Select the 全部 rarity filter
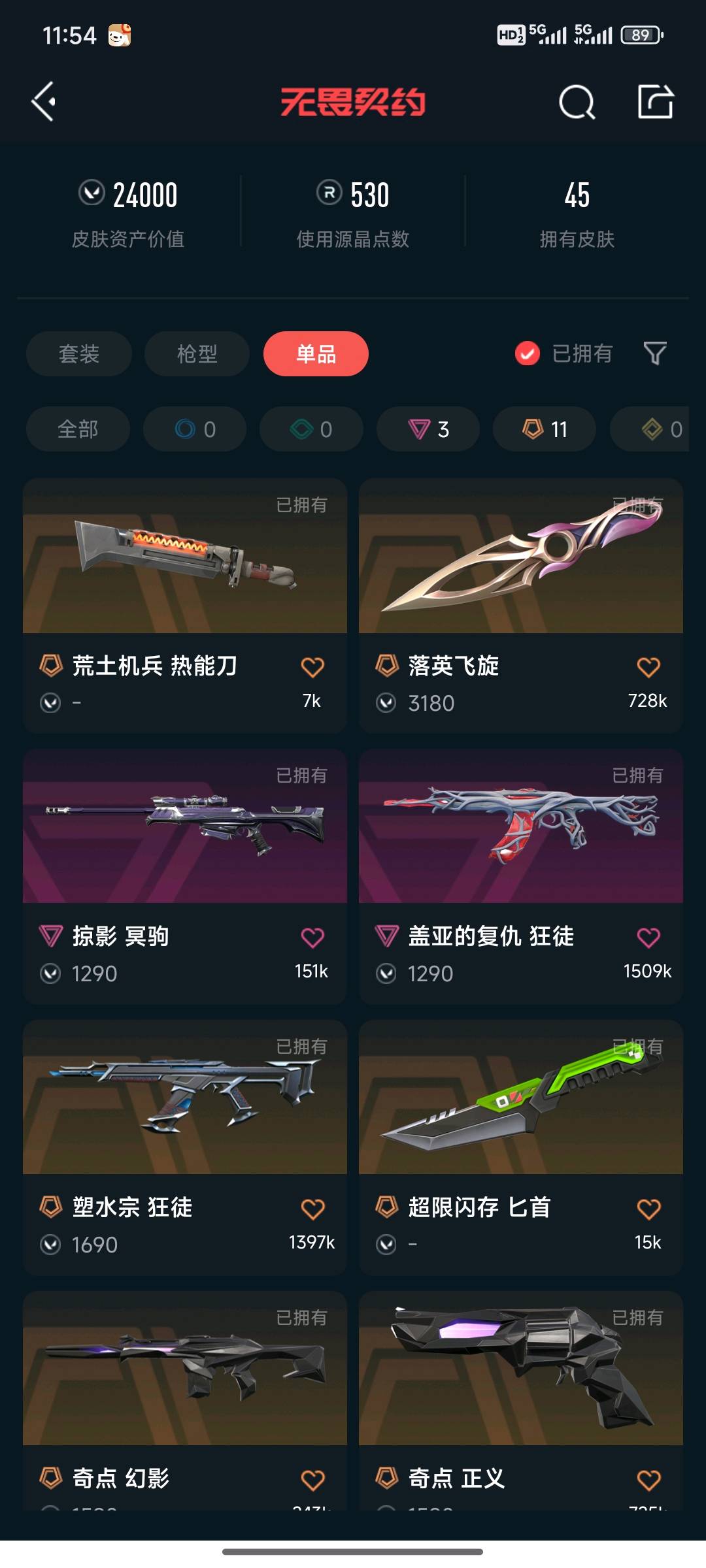Viewport: 706px width, 1568px height. 78,429
